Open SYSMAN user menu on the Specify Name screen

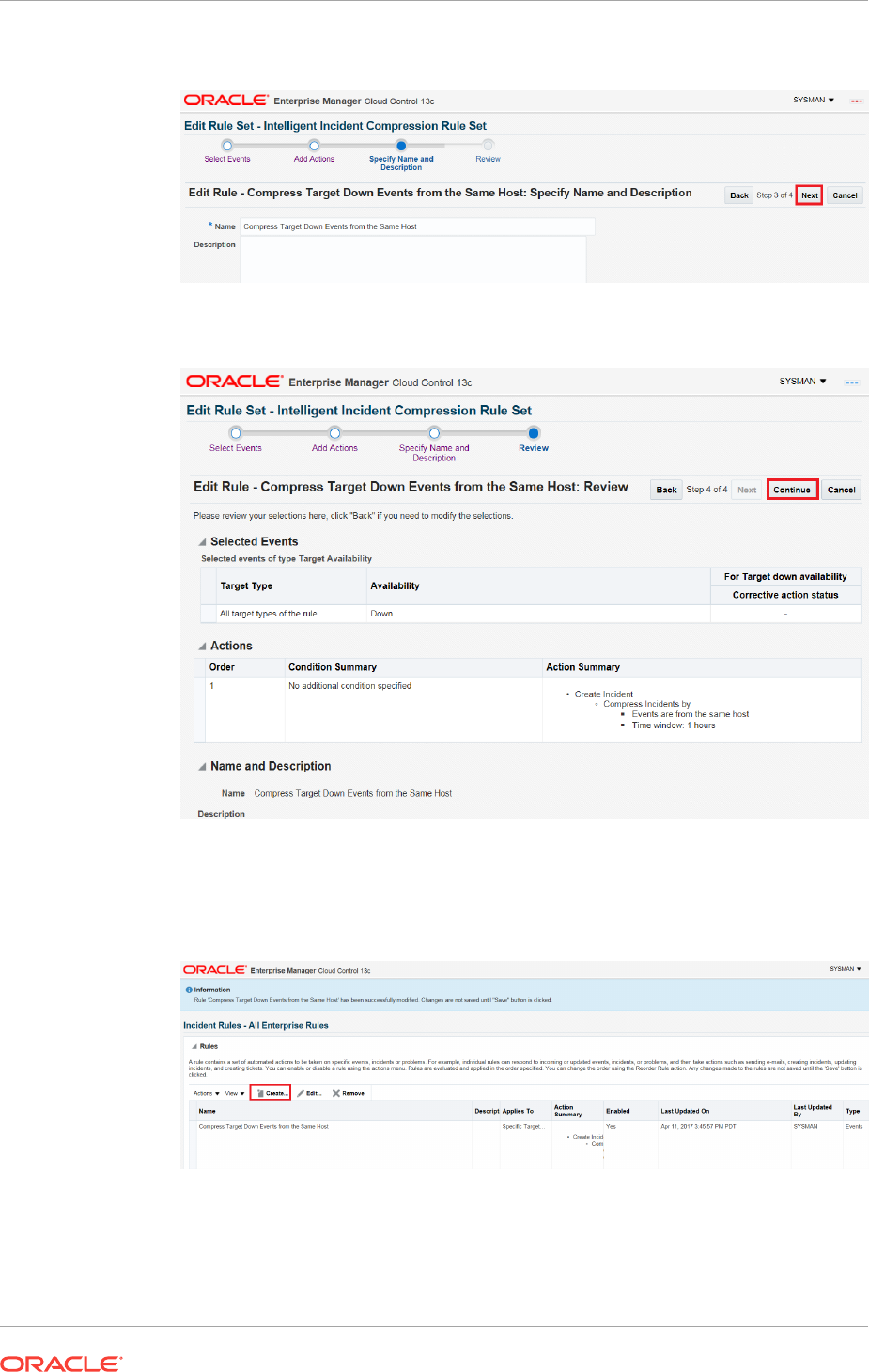(814, 100)
